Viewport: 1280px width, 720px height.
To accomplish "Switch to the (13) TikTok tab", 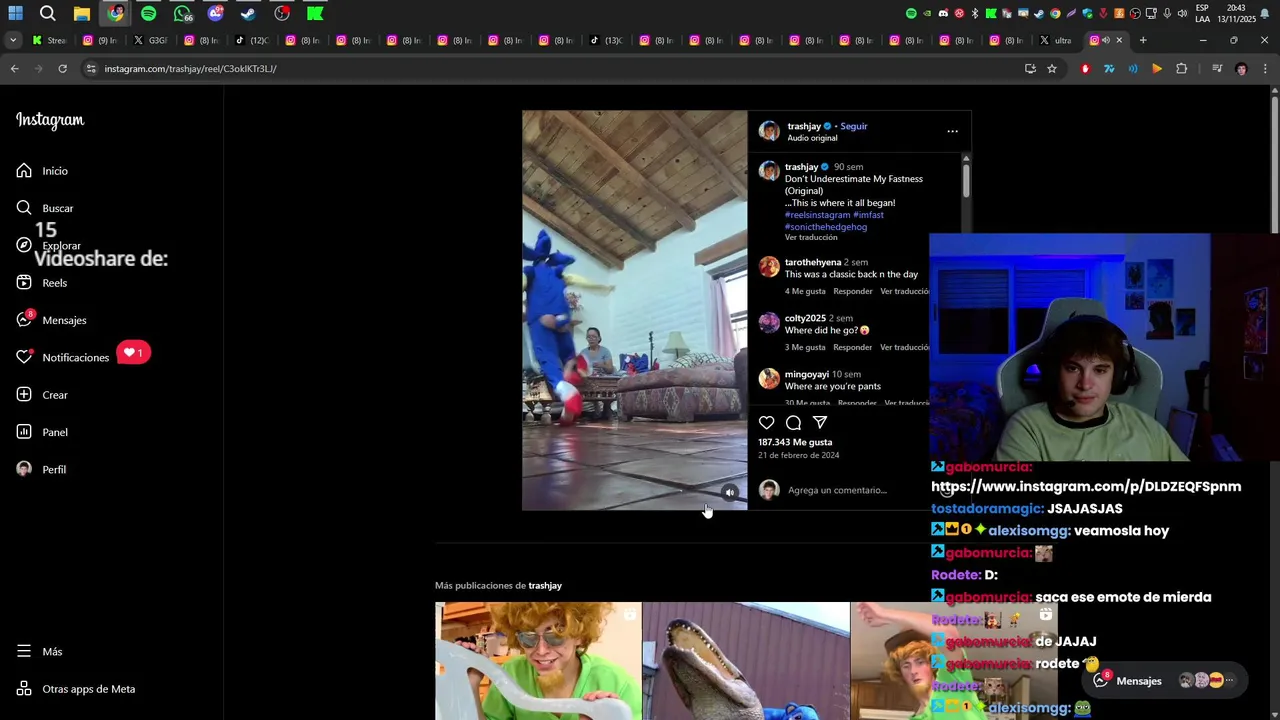I will click(x=607, y=40).
